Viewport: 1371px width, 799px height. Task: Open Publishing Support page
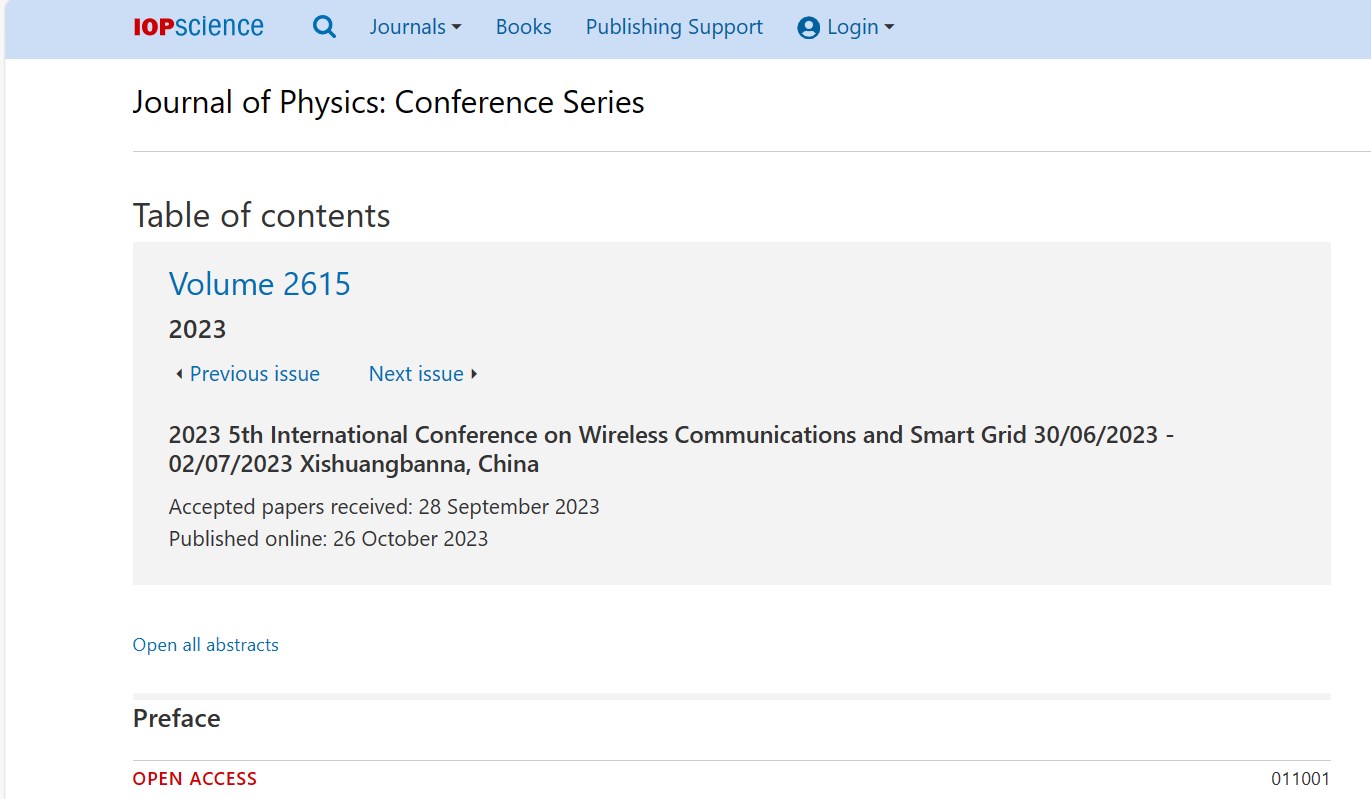[x=674, y=27]
